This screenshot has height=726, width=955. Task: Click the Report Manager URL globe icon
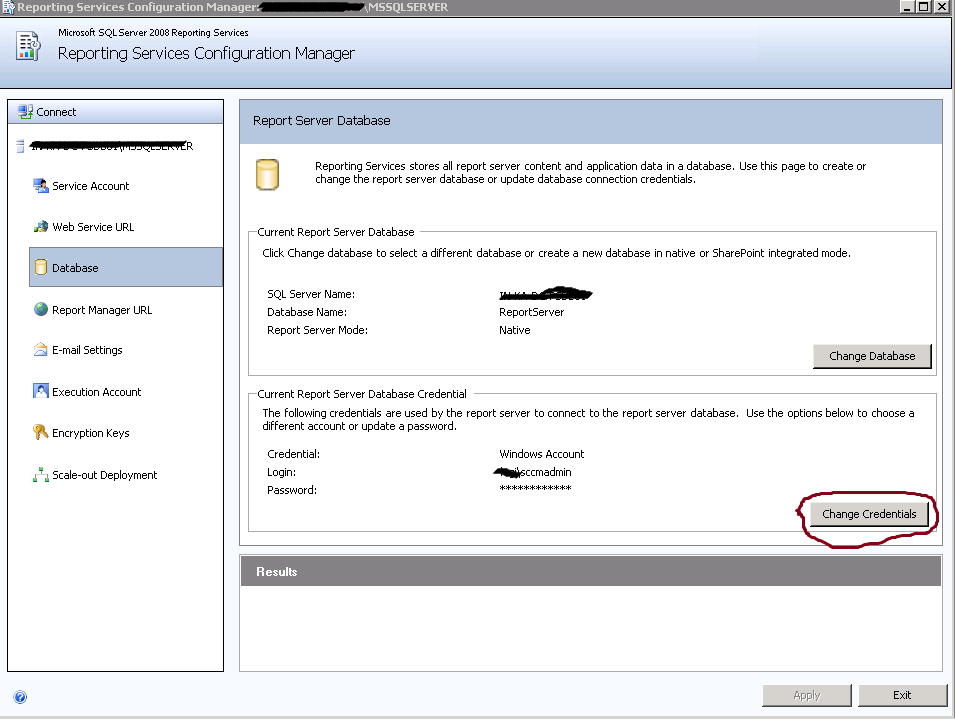click(41, 309)
